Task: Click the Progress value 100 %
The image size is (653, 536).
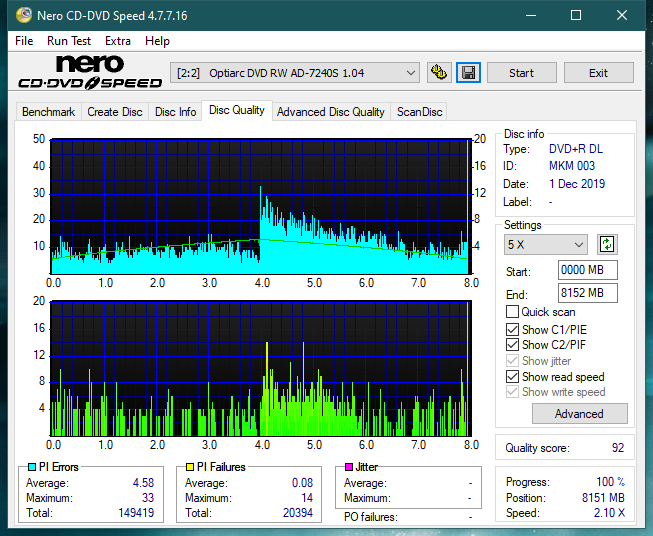Action: [611, 482]
